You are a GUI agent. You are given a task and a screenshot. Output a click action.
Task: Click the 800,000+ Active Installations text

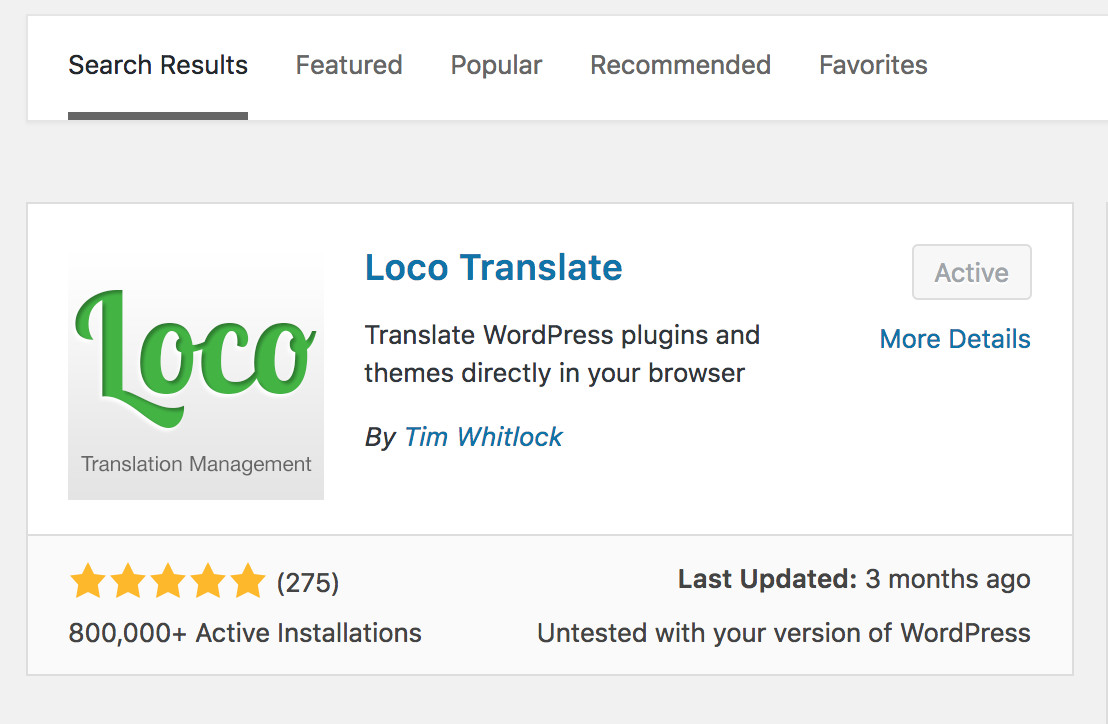[x=244, y=632]
